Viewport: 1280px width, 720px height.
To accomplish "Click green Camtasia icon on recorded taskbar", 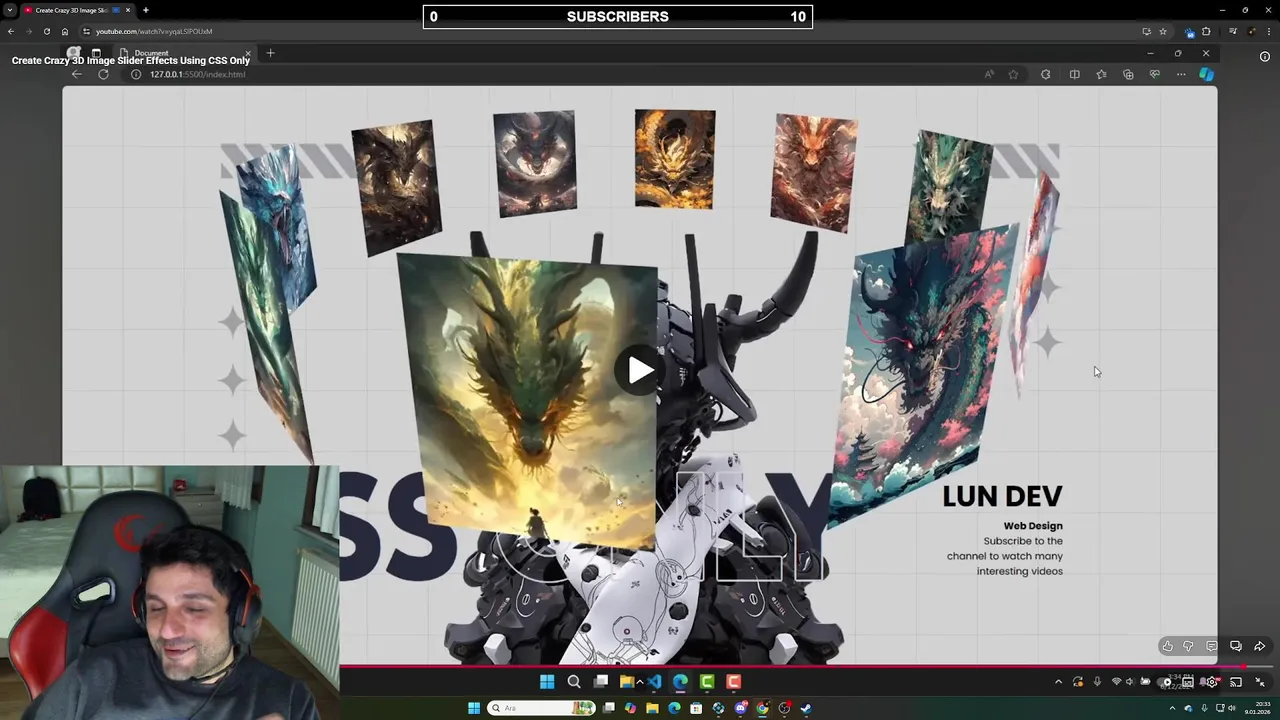I will click(707, 682).
